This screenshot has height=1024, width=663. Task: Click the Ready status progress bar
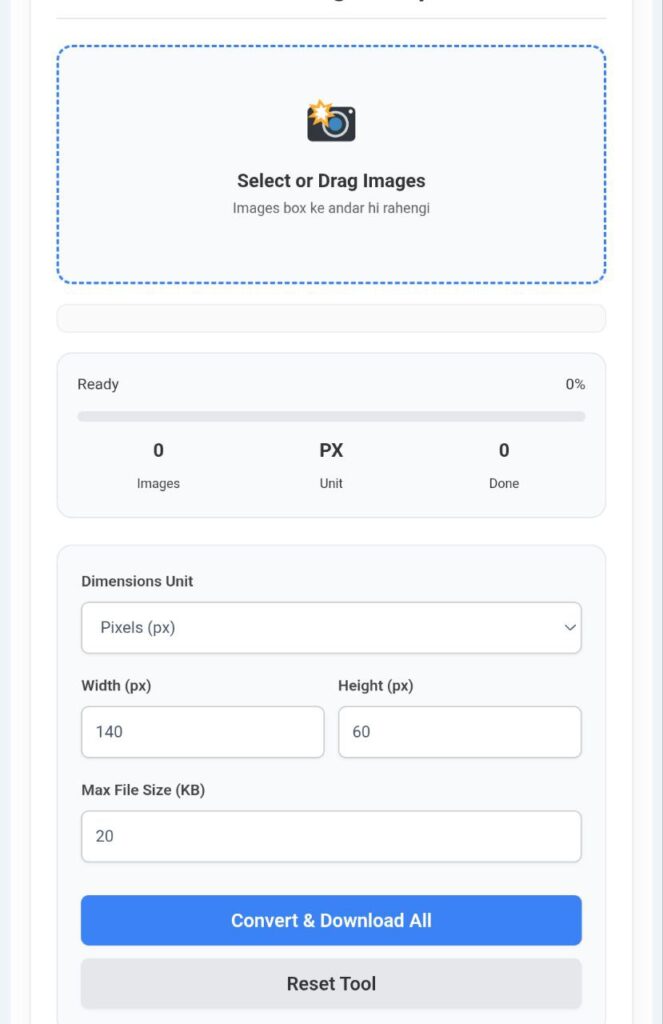[x=331, y=415]
